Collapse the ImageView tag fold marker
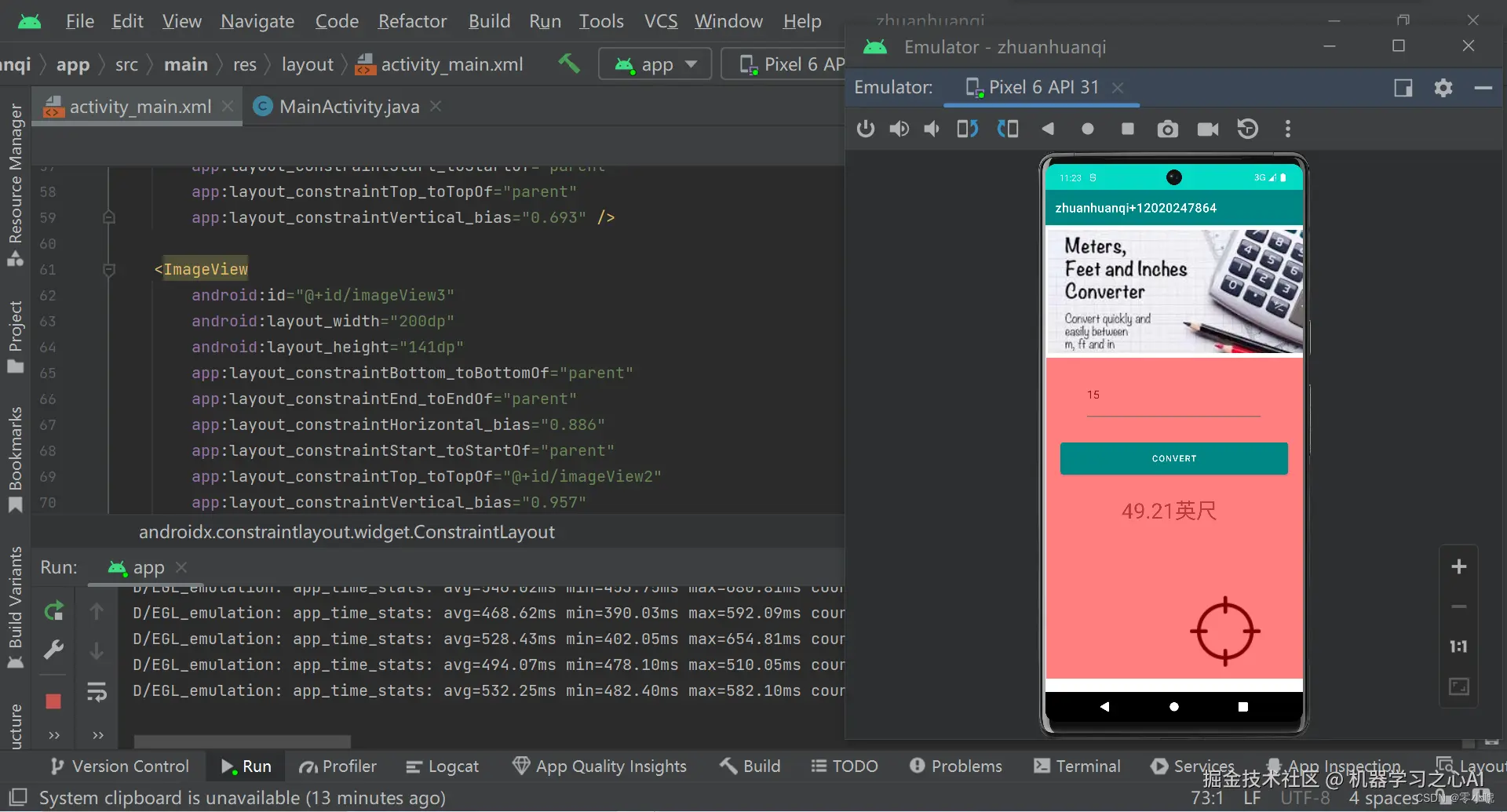 [x=109, y=270]
